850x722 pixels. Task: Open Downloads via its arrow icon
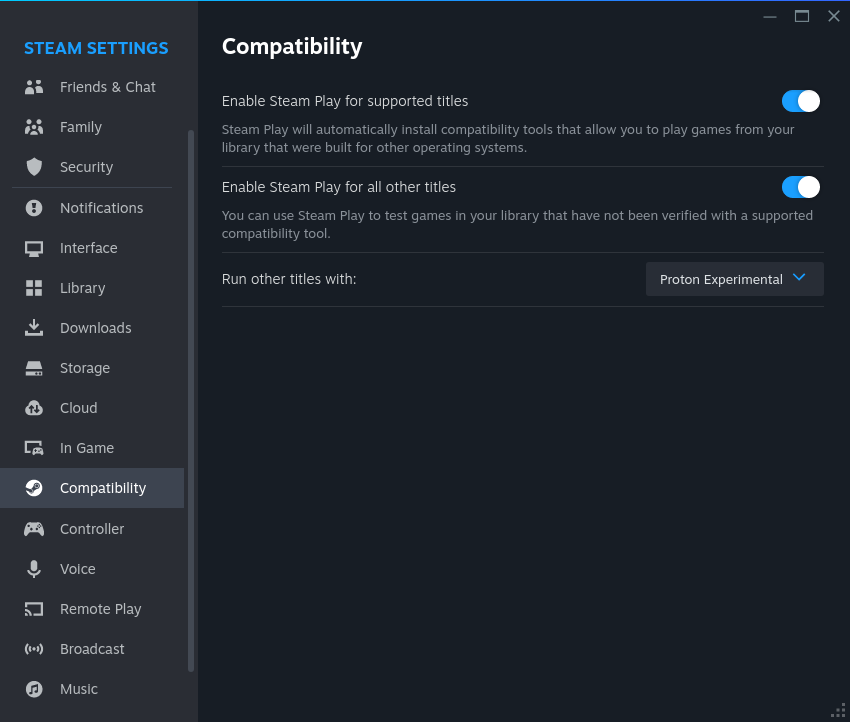coord(34,327)
